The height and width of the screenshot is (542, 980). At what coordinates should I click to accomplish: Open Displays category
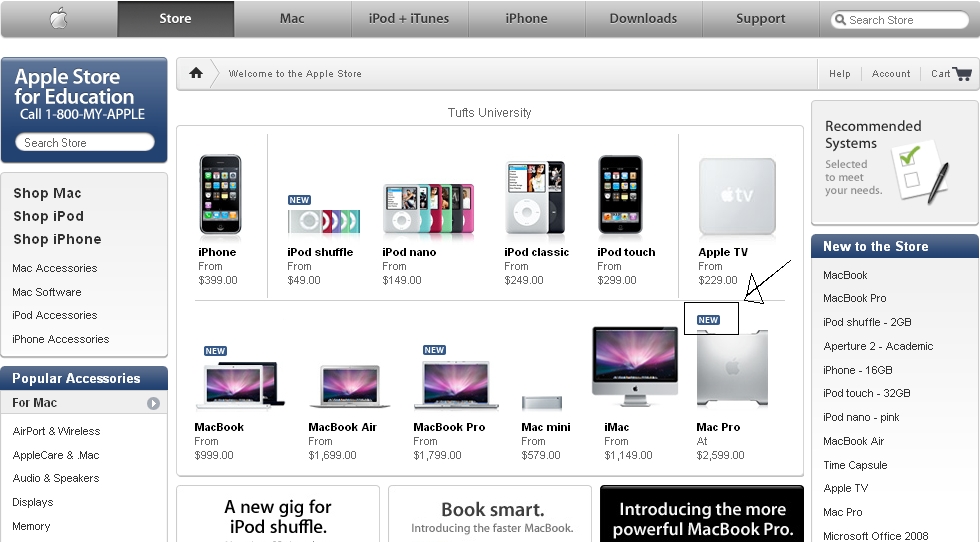coord(32,502)
